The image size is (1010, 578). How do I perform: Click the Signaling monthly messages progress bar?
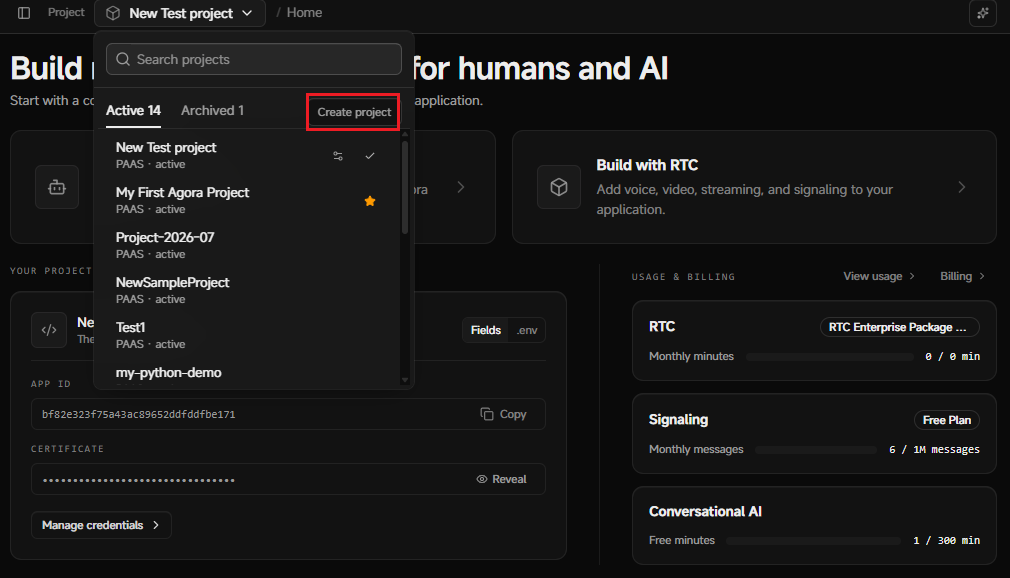point(816,450)
